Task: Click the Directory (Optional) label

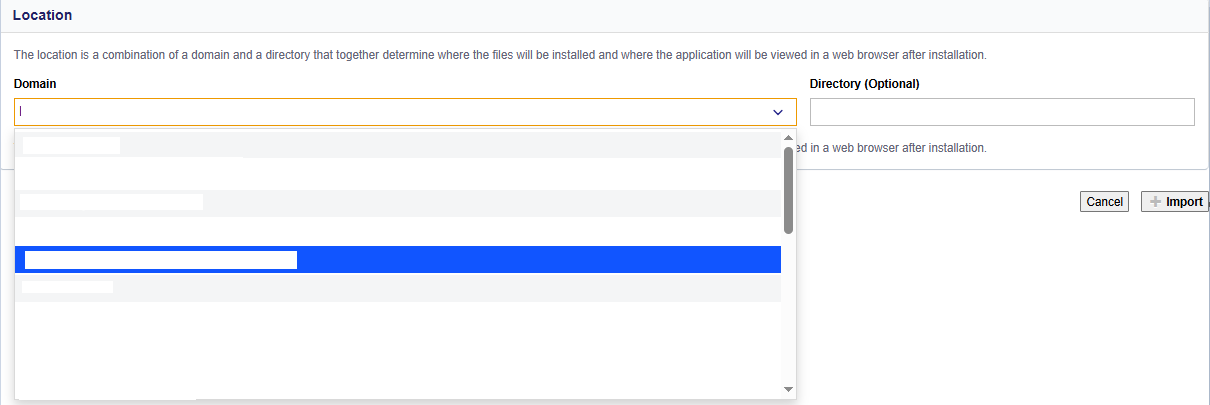Action: 864,84
